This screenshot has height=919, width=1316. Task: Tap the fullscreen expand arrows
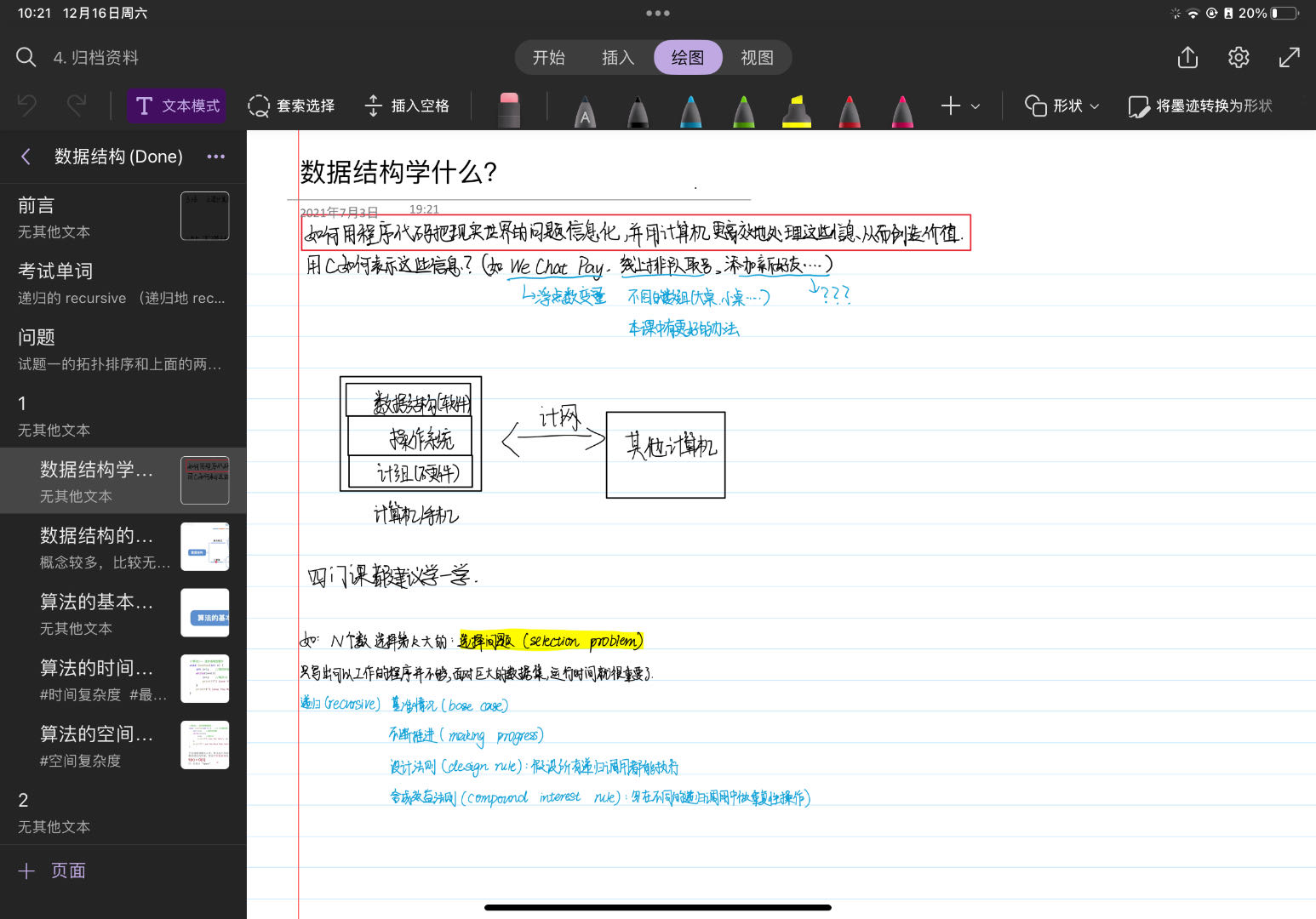[1290, 57]
